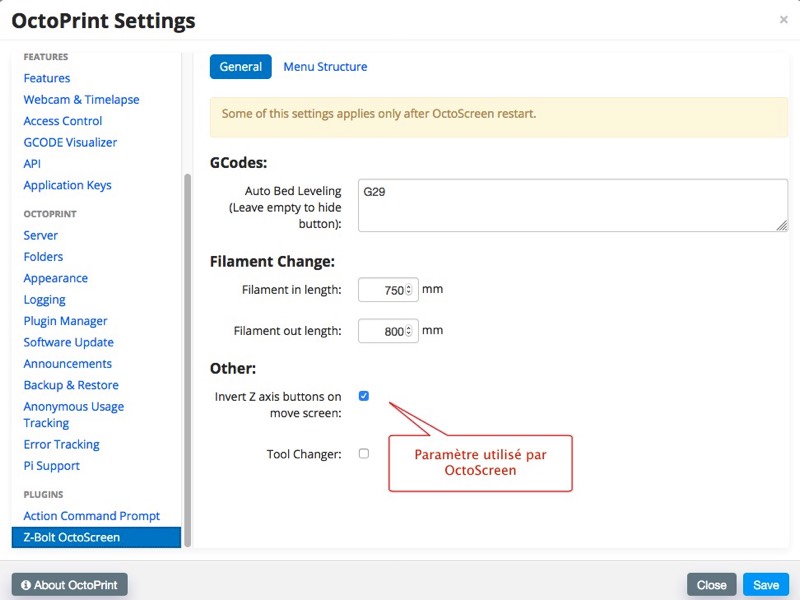
Task: Open the Software Update section
Action: pyautogui.click(x=68, y=342)
